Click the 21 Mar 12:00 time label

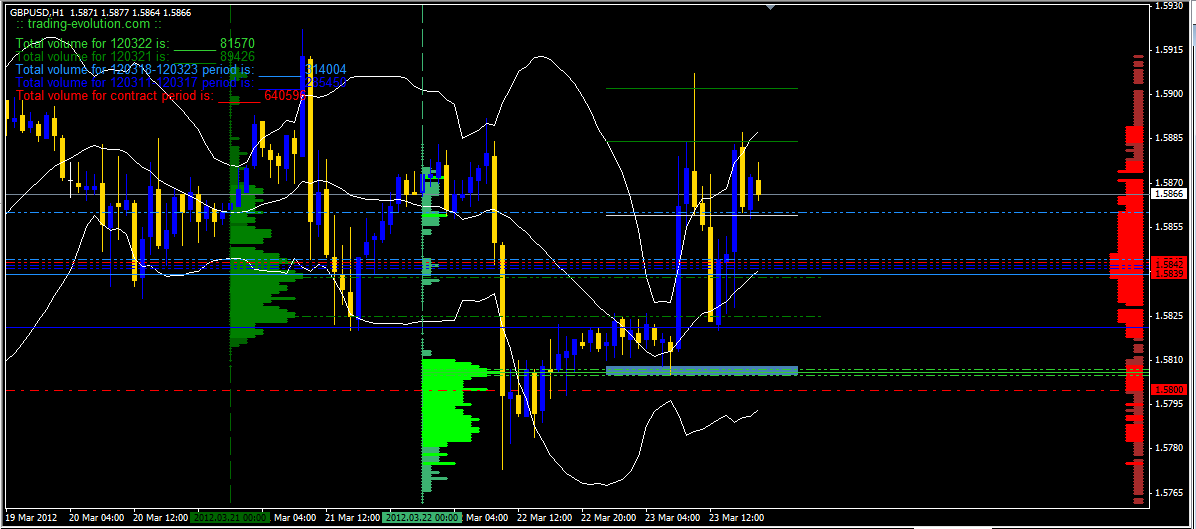(353, 517)
